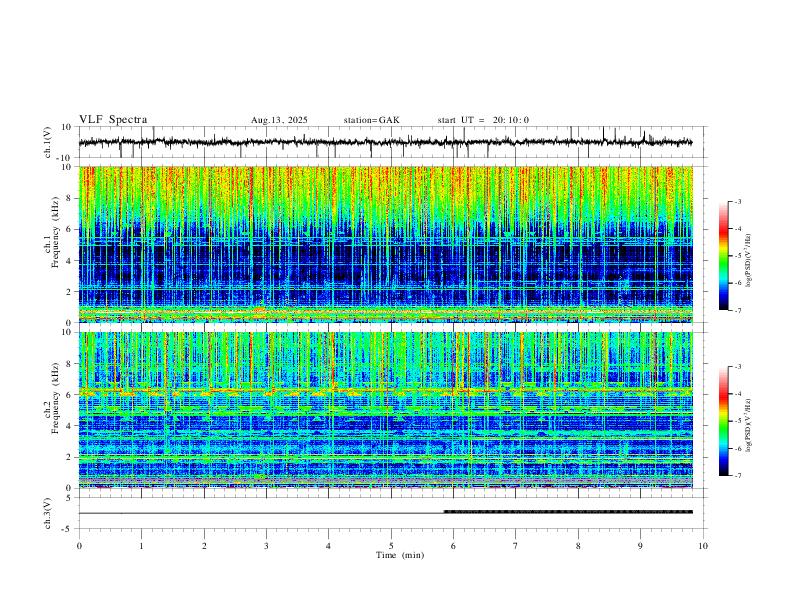Click the upper ch.1 PSD color bar
The width and height of the screenshot is (792, 612).
(724, 255)
